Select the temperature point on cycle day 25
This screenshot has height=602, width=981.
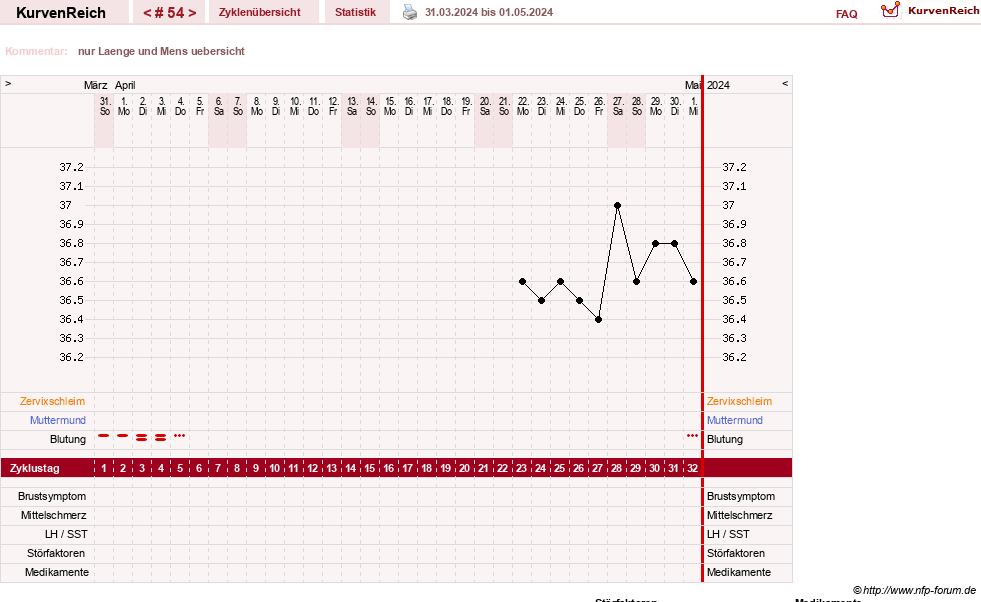click(561, 282)
